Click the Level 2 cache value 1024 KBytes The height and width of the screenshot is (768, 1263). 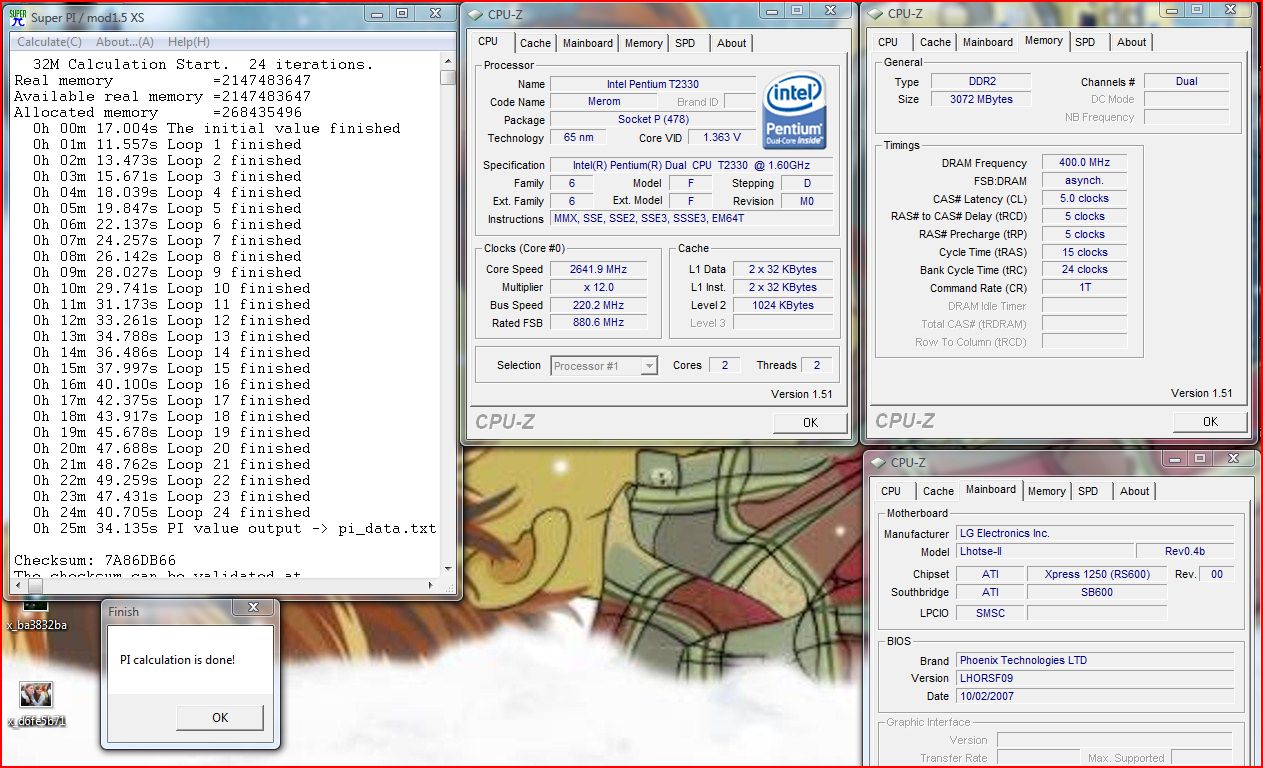(x=782, y=306)
